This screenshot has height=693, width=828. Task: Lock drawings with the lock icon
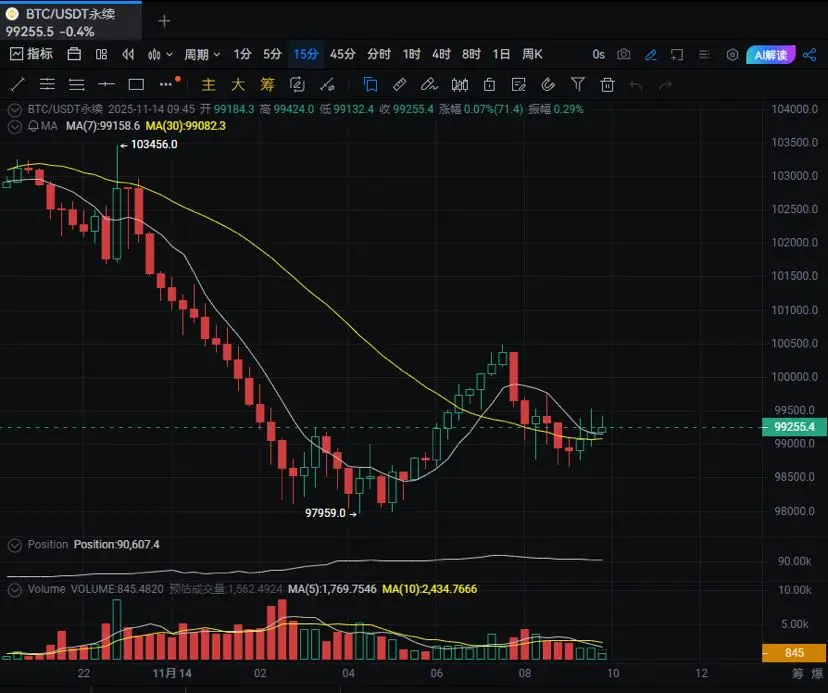pyautogui.click(x=490, y=85)
